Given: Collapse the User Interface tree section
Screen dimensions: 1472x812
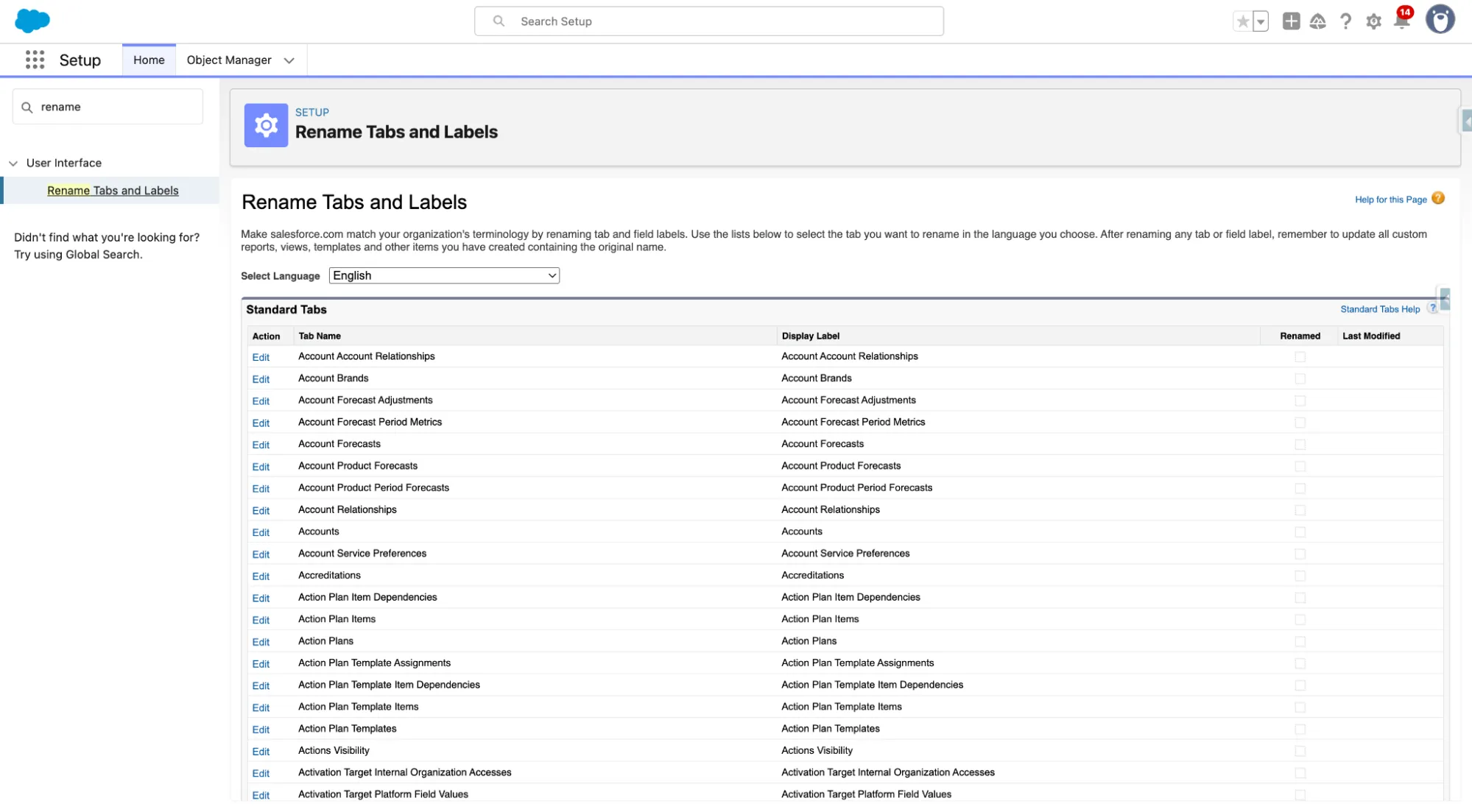Looking at the screenshot, I should tap(13, 163).
